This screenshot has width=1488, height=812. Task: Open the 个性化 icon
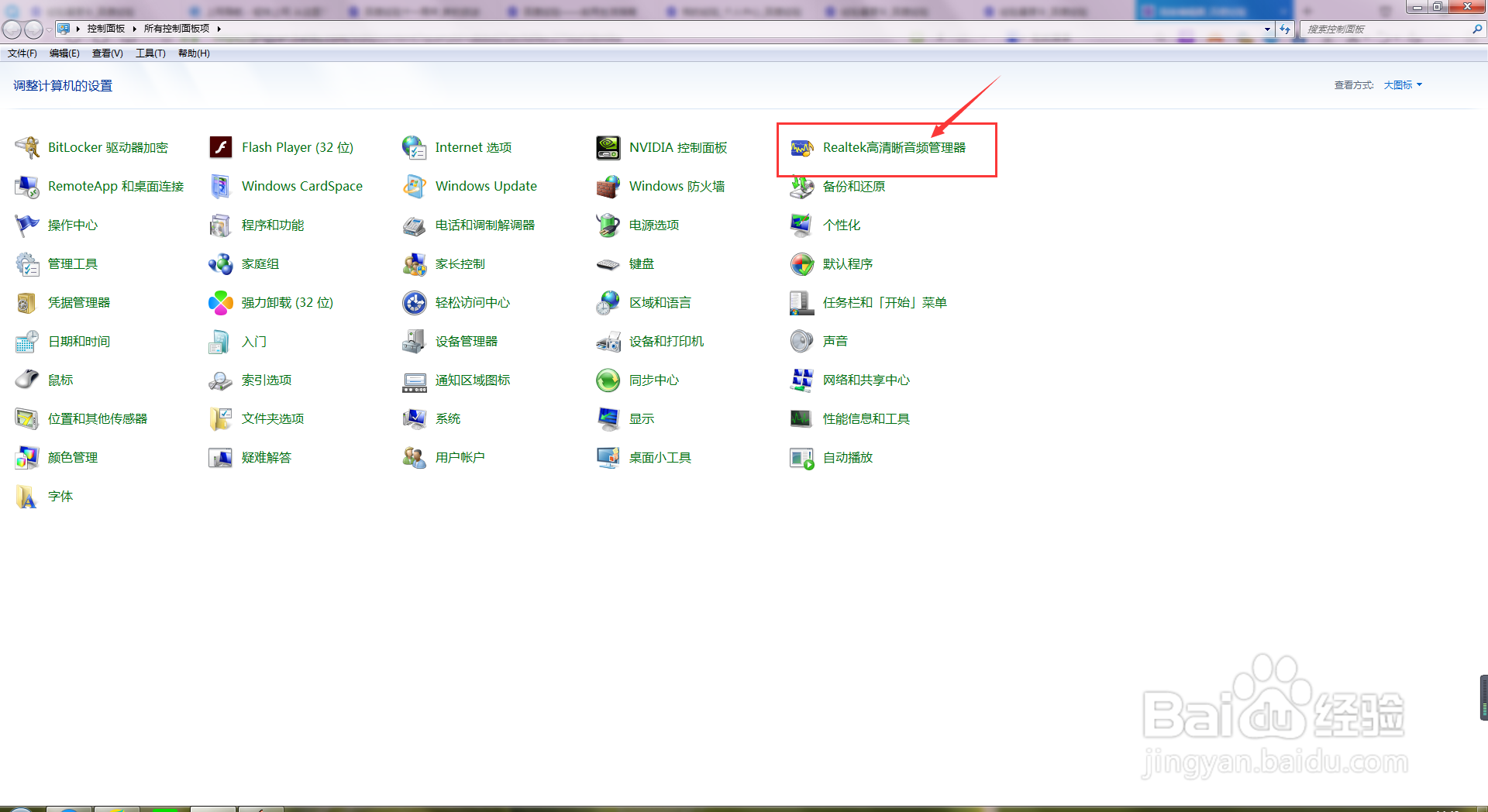click(x=802, y=225)
